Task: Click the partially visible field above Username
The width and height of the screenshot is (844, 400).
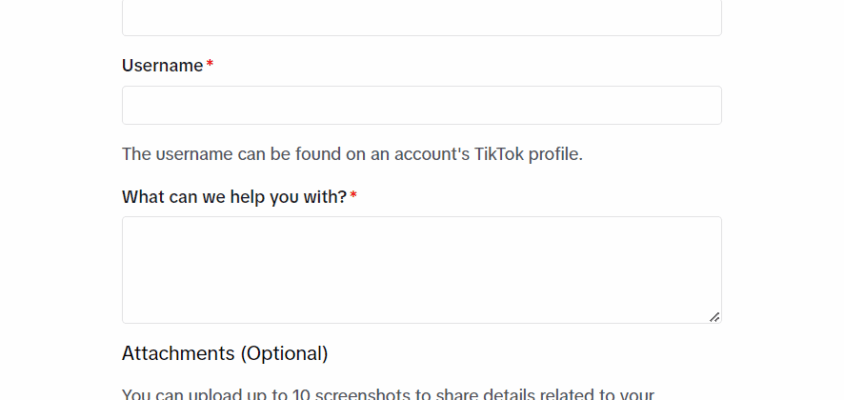Action: 421,18
